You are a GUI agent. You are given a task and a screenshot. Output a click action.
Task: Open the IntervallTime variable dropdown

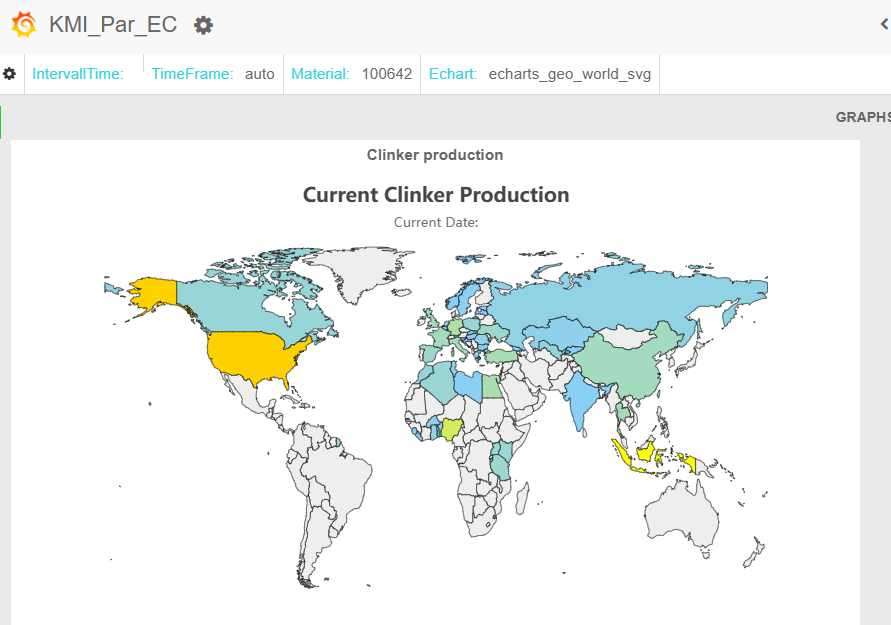point(78,74)
